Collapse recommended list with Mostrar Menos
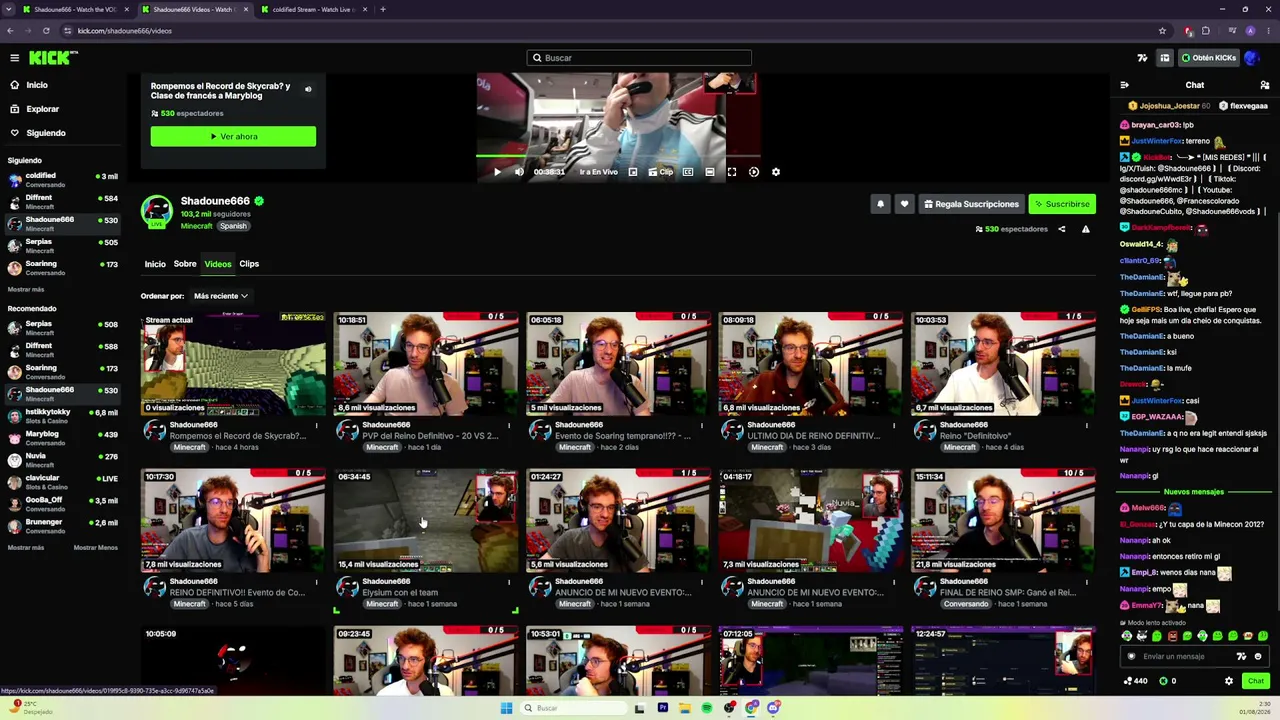This screenshot has width=1280, height=720. 96,548
